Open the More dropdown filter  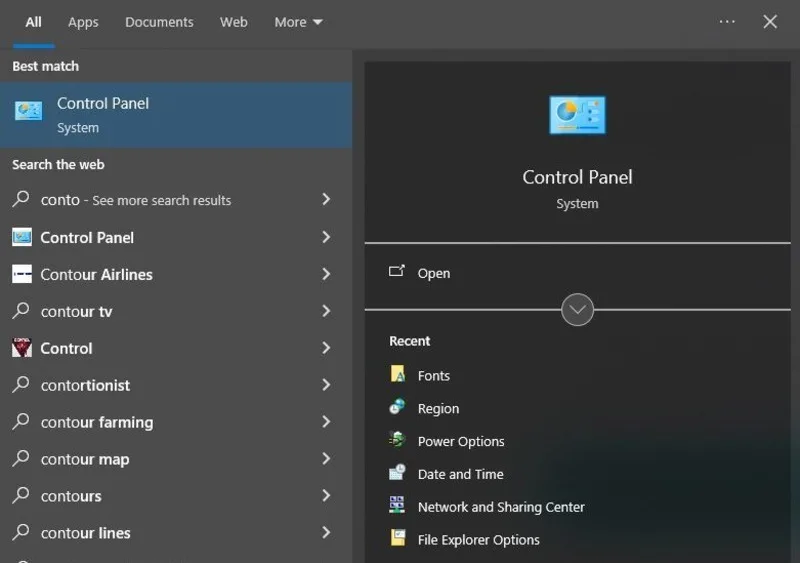(x=298, y=22)
